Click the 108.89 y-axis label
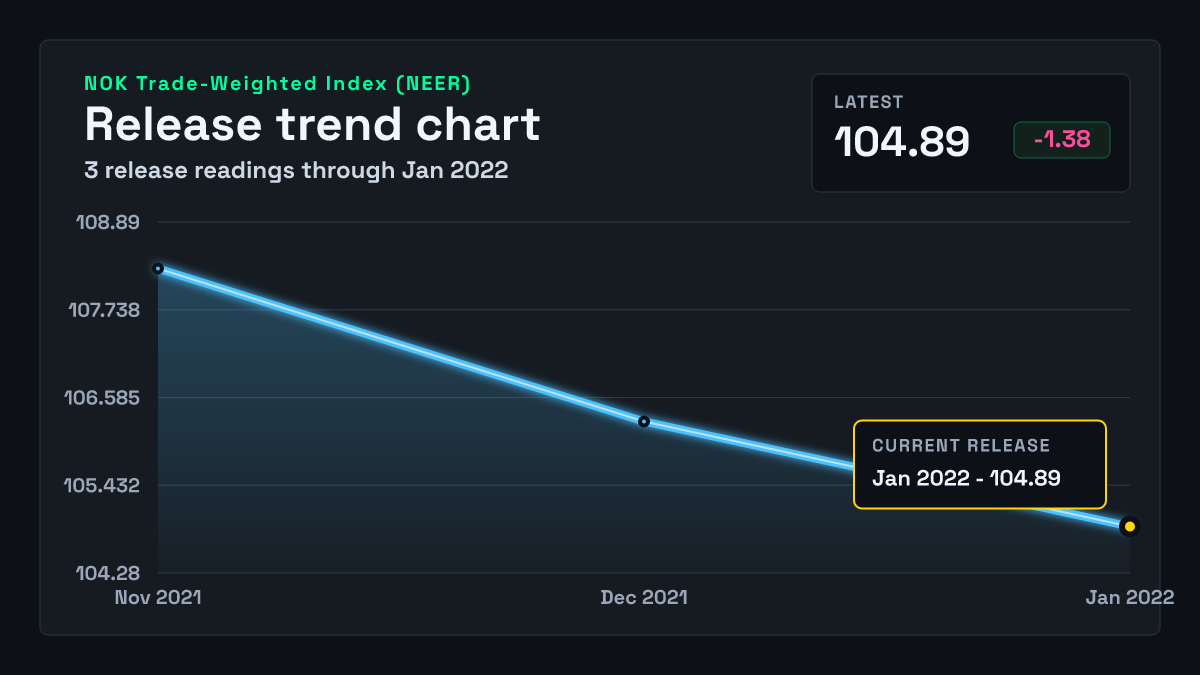The image size is (1200, 675). coord(107,222)
